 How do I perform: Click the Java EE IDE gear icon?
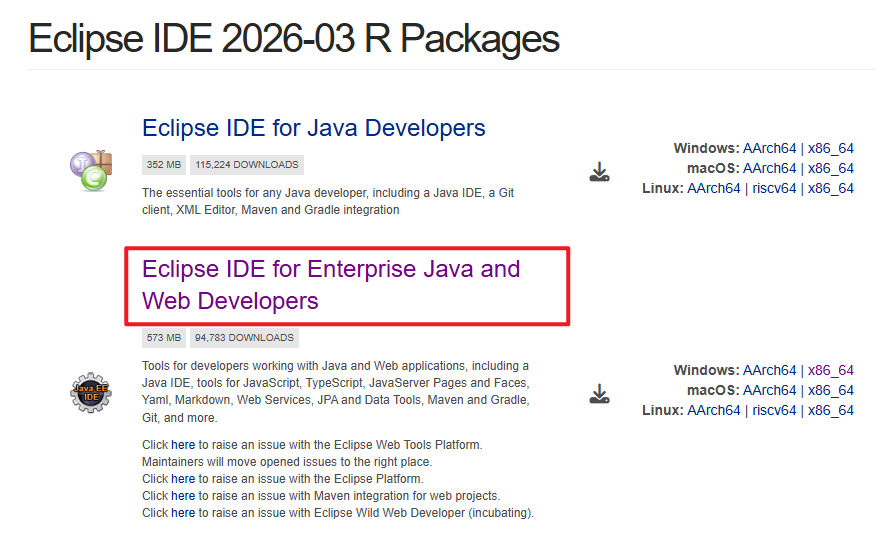tap(90, 391)
